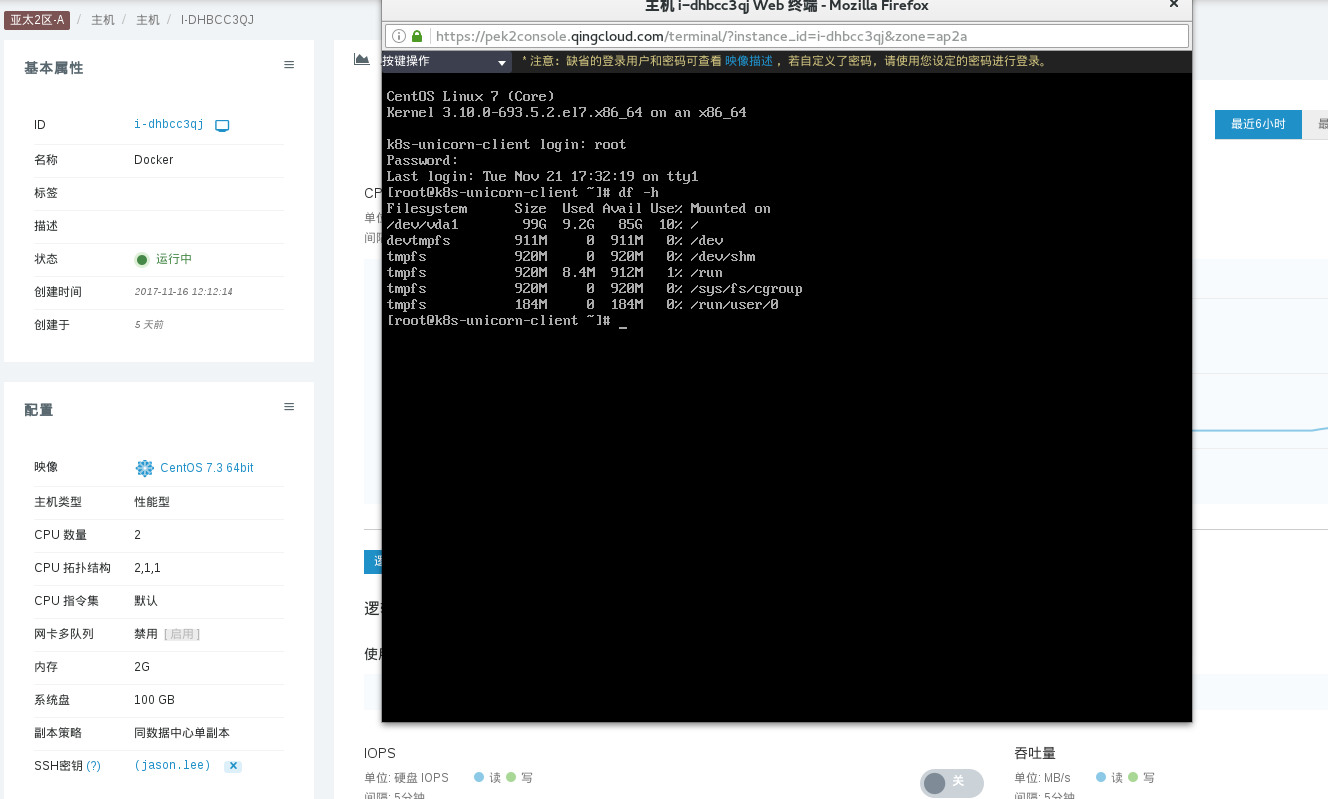
Task: Open the i-dhbcc3qj instance ID link
Action: point(168,125)
